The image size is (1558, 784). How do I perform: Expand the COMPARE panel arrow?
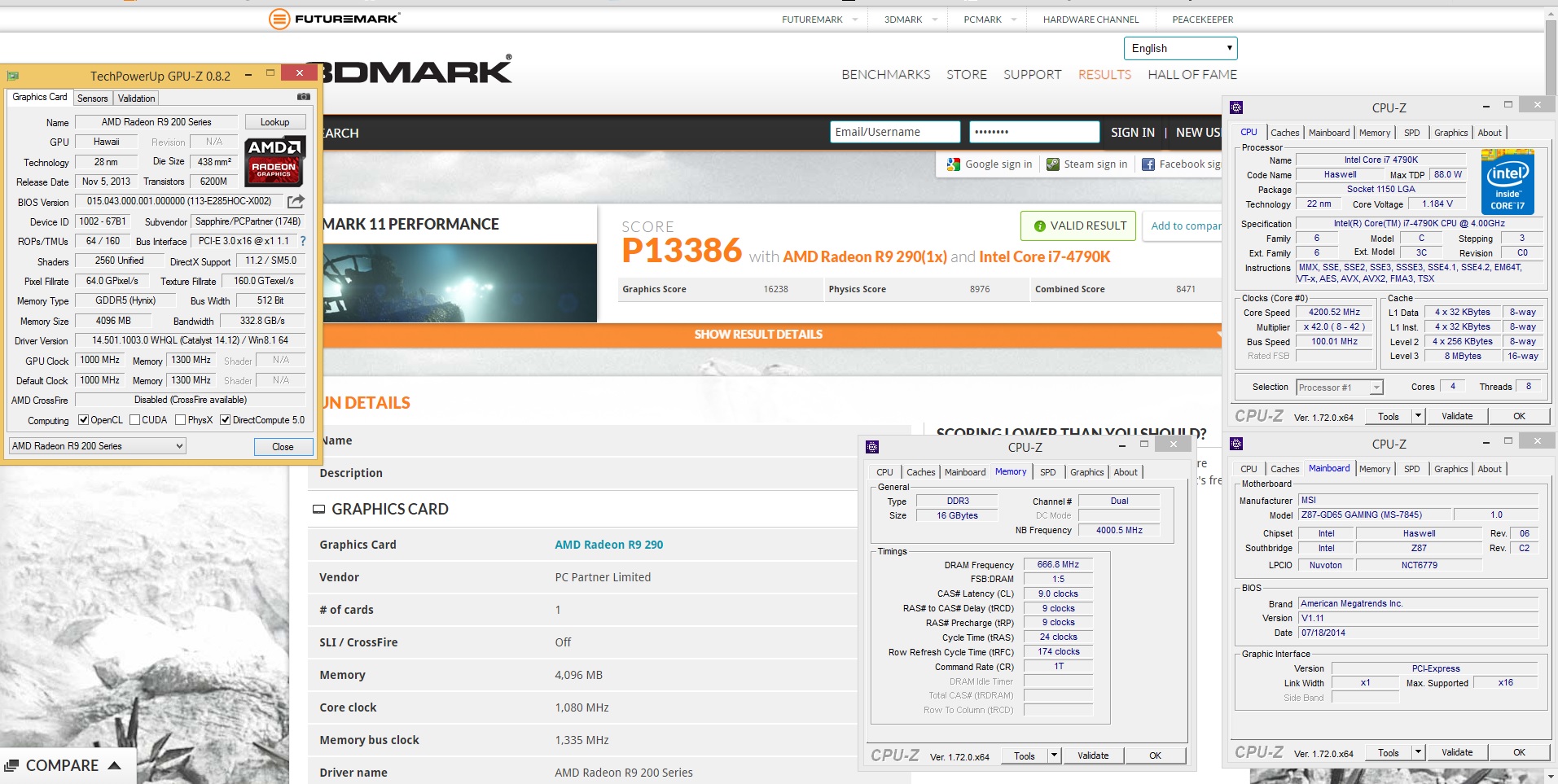tap(115, 765)
